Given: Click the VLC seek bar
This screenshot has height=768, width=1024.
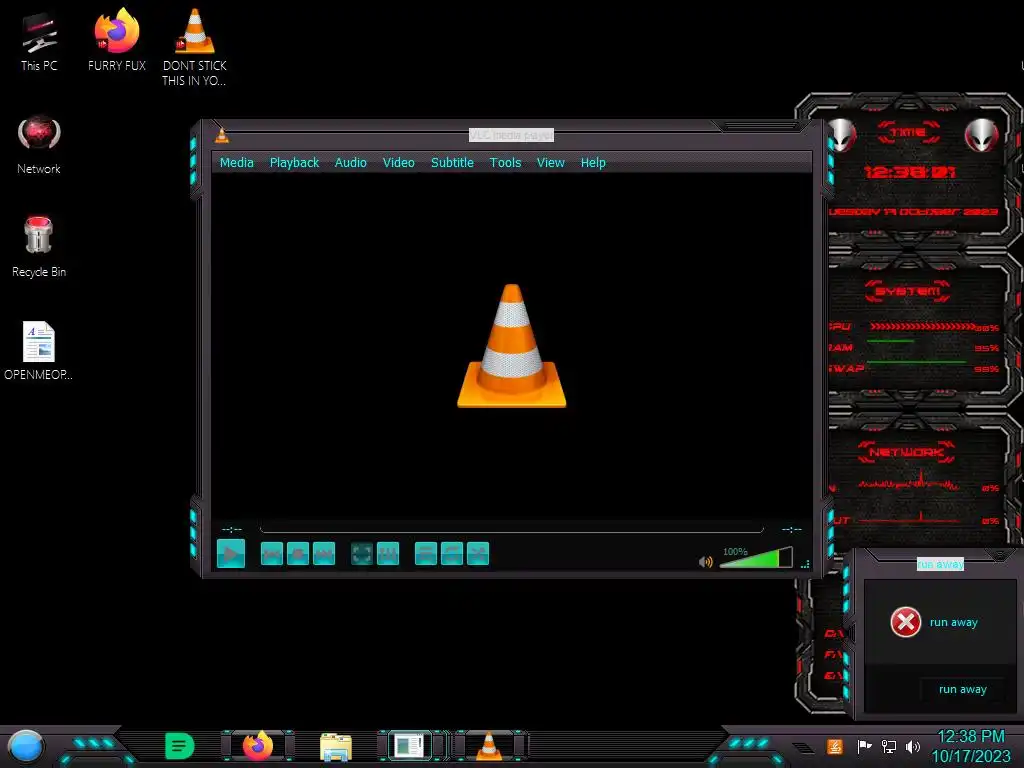Looking at the screenshot, I should pyautogui.click(x=511, y=529).
